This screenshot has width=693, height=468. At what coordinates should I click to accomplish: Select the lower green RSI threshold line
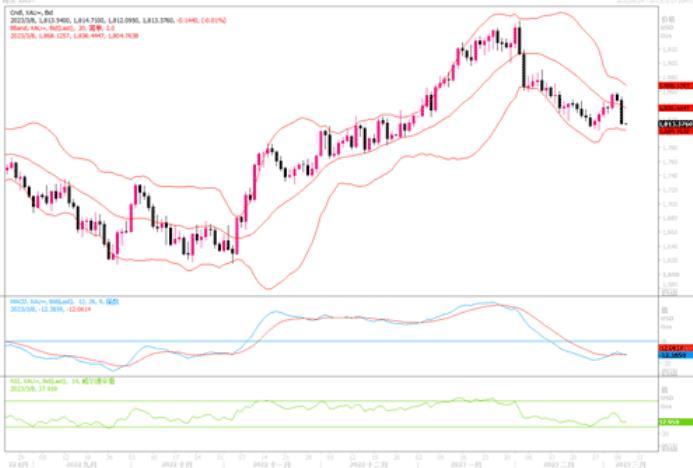click(x=300, y=428)
